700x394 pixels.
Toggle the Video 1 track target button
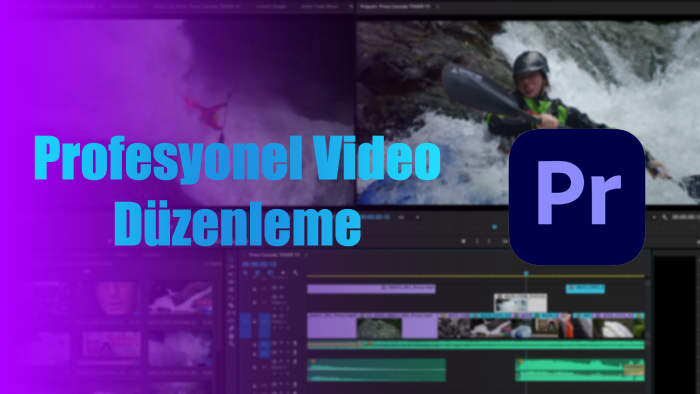tap(265, 325)
